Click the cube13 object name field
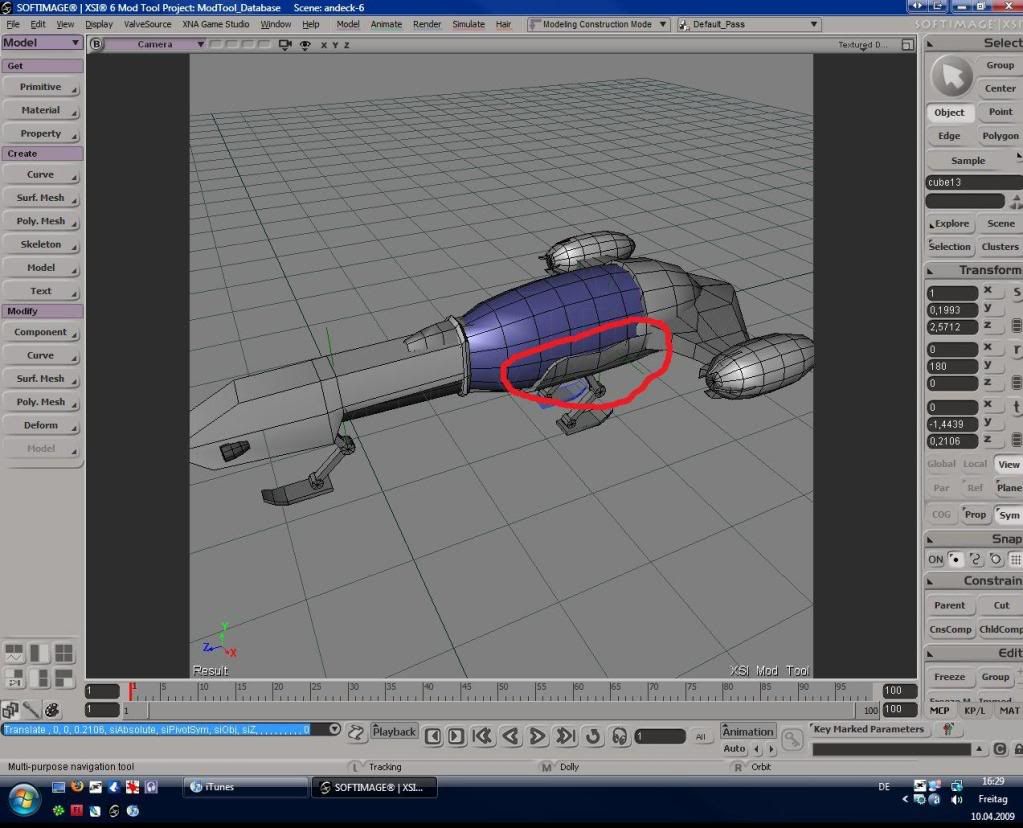The width and height of the screenshot is (1023, 828). click(973, 182)
